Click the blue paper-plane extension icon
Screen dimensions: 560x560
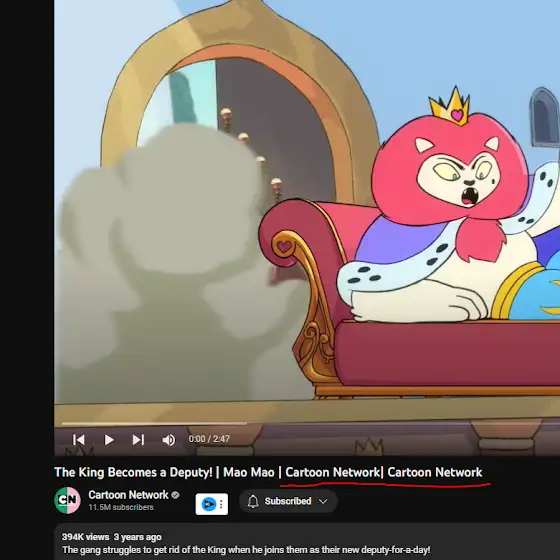(209, 504)
